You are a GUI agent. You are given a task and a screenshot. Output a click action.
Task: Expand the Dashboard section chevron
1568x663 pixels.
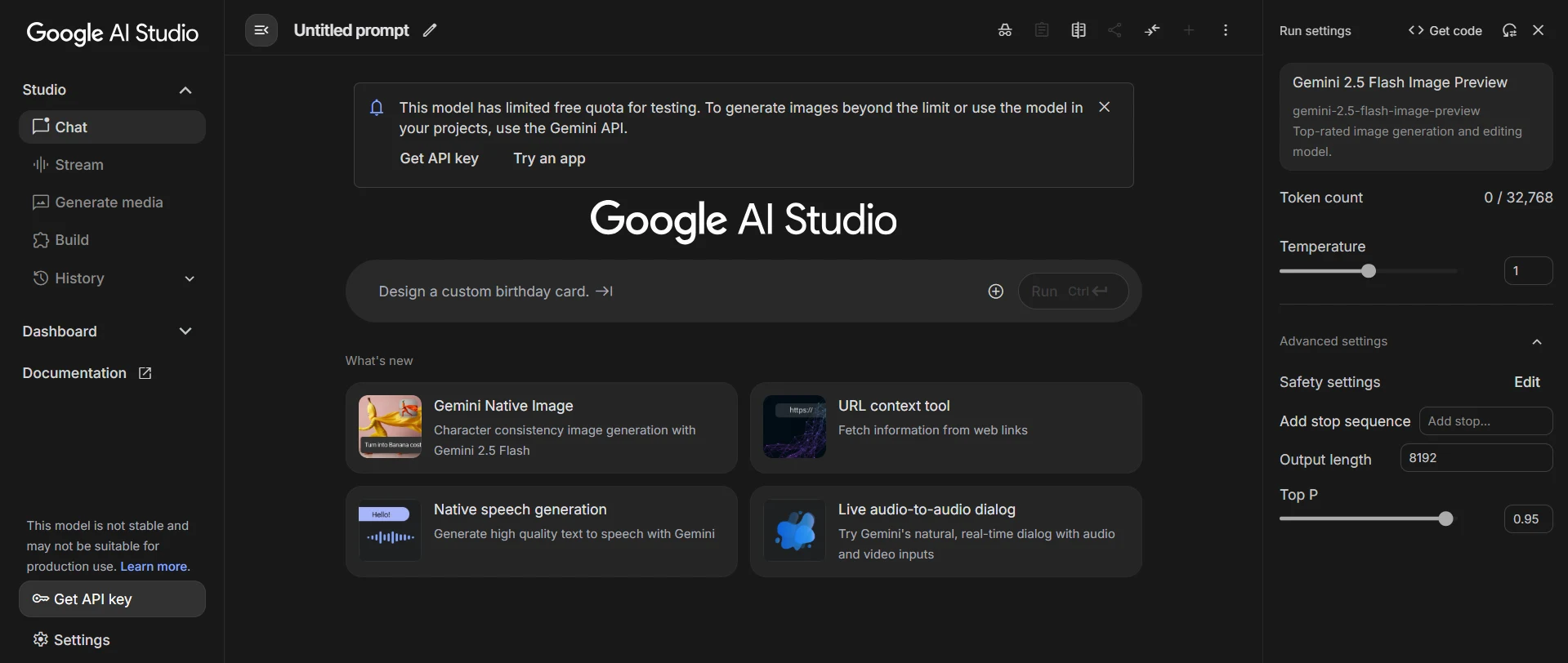point(185,331)
